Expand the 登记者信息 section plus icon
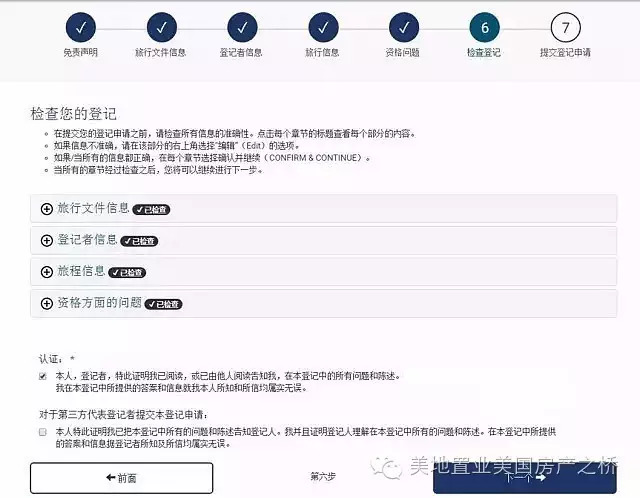This screenshot has width=640, height=498. 47,240
